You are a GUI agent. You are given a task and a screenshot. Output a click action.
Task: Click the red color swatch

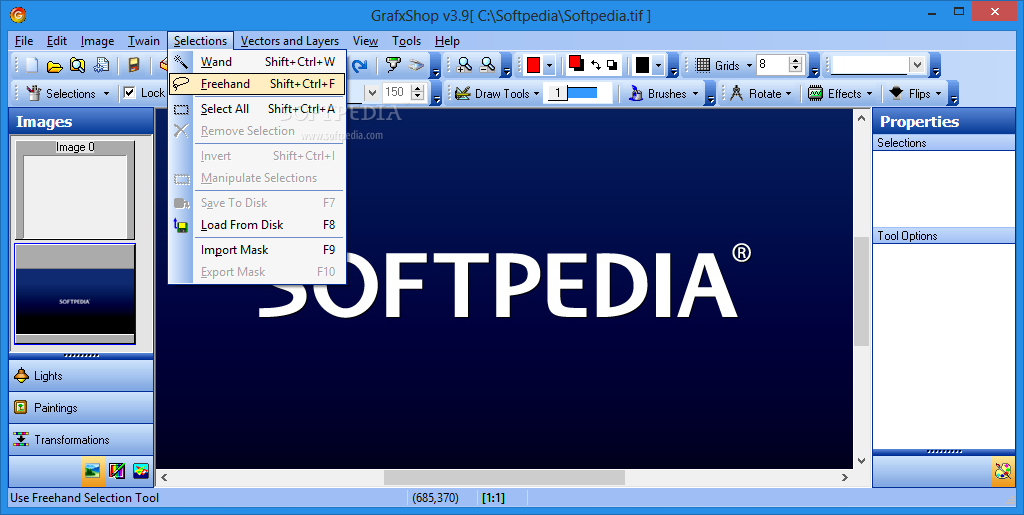point(534,65)
